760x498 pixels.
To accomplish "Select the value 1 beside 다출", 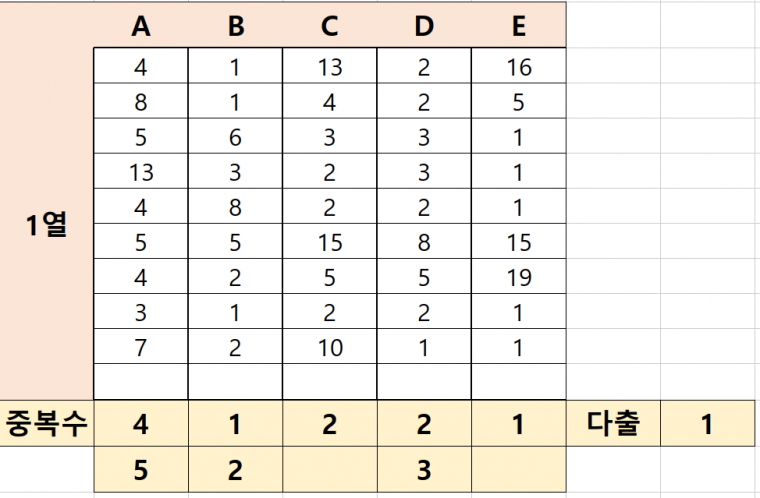I will point(707,423).
